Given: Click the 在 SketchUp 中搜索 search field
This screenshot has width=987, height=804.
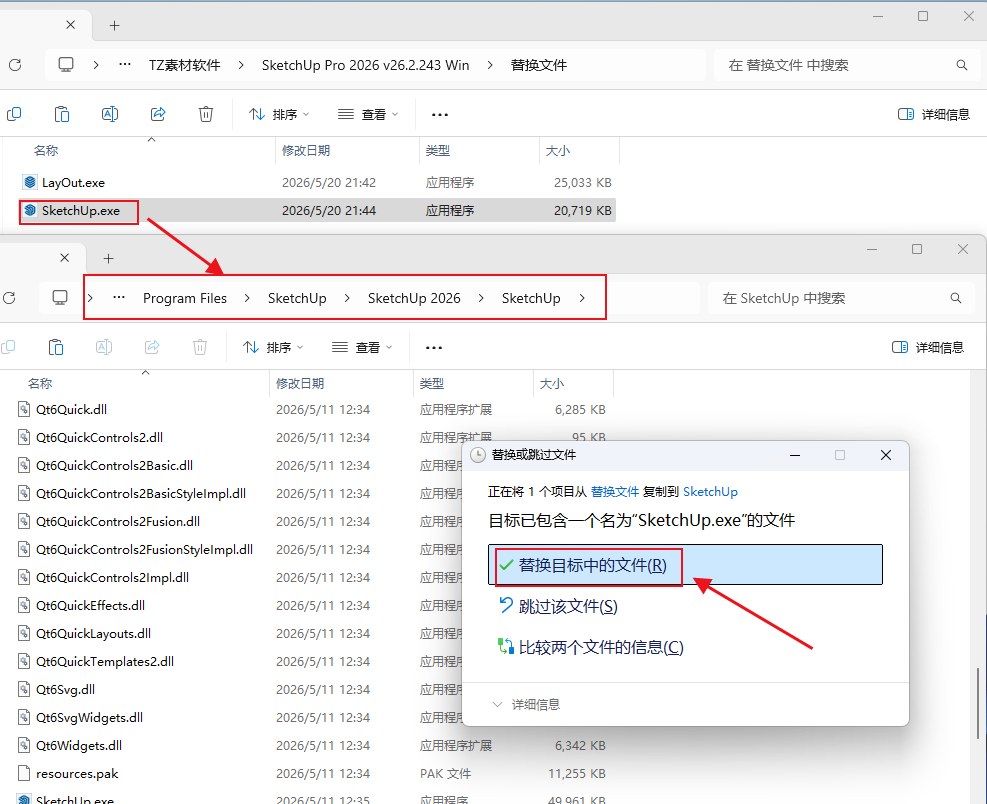Looking at the screenshot, I should coord(843,298).
